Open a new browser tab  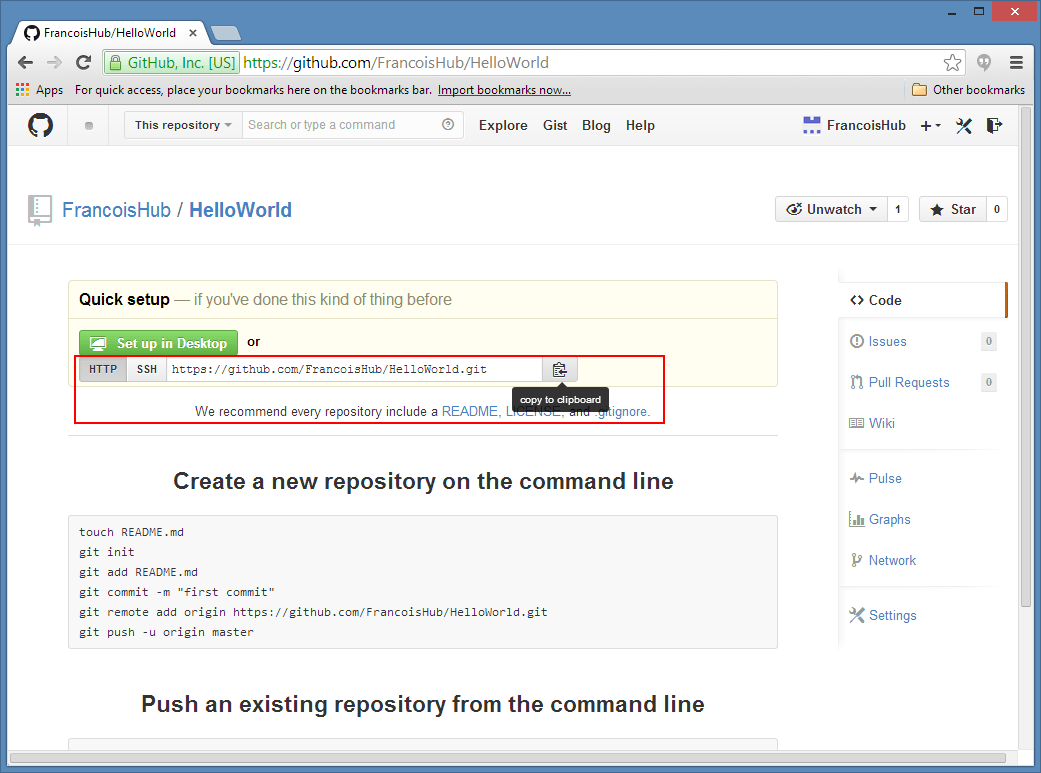click(x=225, y=33)
